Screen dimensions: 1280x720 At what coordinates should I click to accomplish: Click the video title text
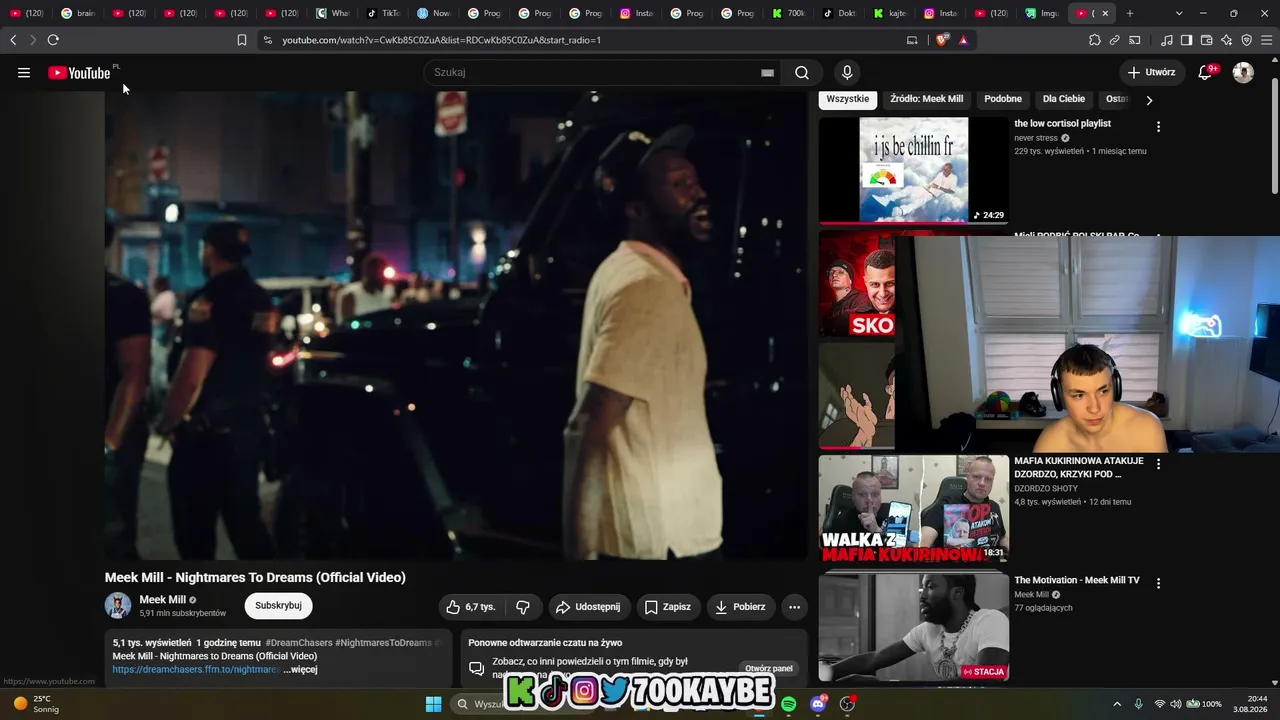click(255, 577)
